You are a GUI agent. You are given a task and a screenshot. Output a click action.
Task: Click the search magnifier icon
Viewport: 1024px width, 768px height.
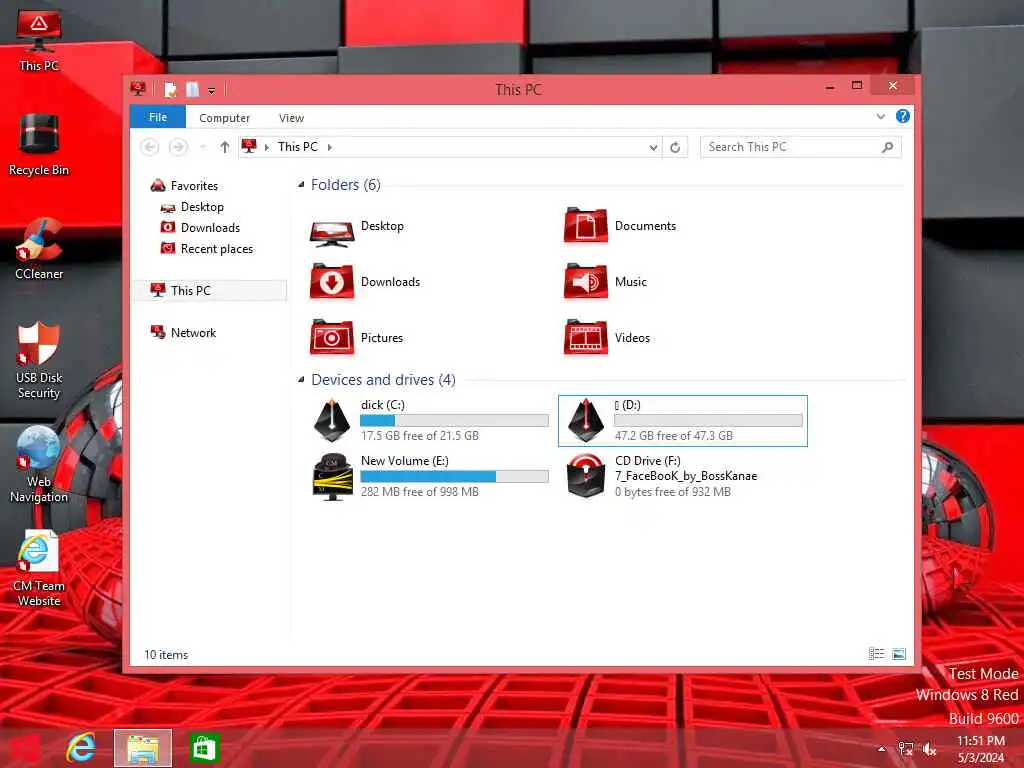pos(888,148)
